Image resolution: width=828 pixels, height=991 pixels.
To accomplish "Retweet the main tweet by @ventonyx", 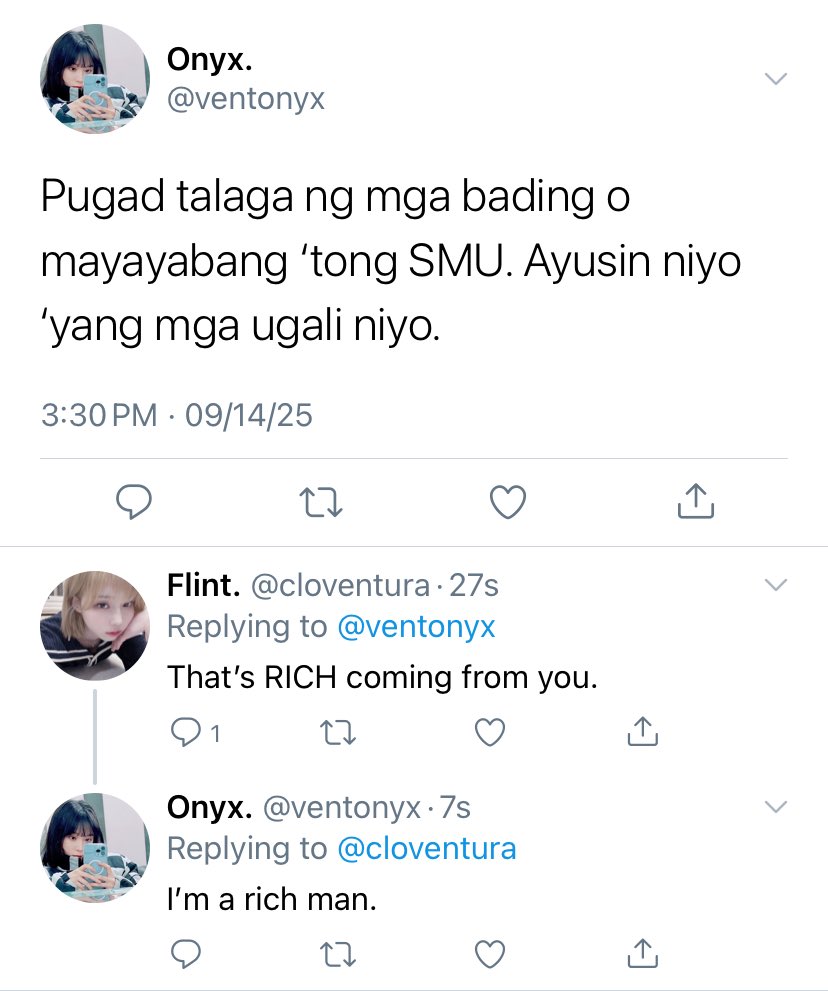I will click(320, 502).
